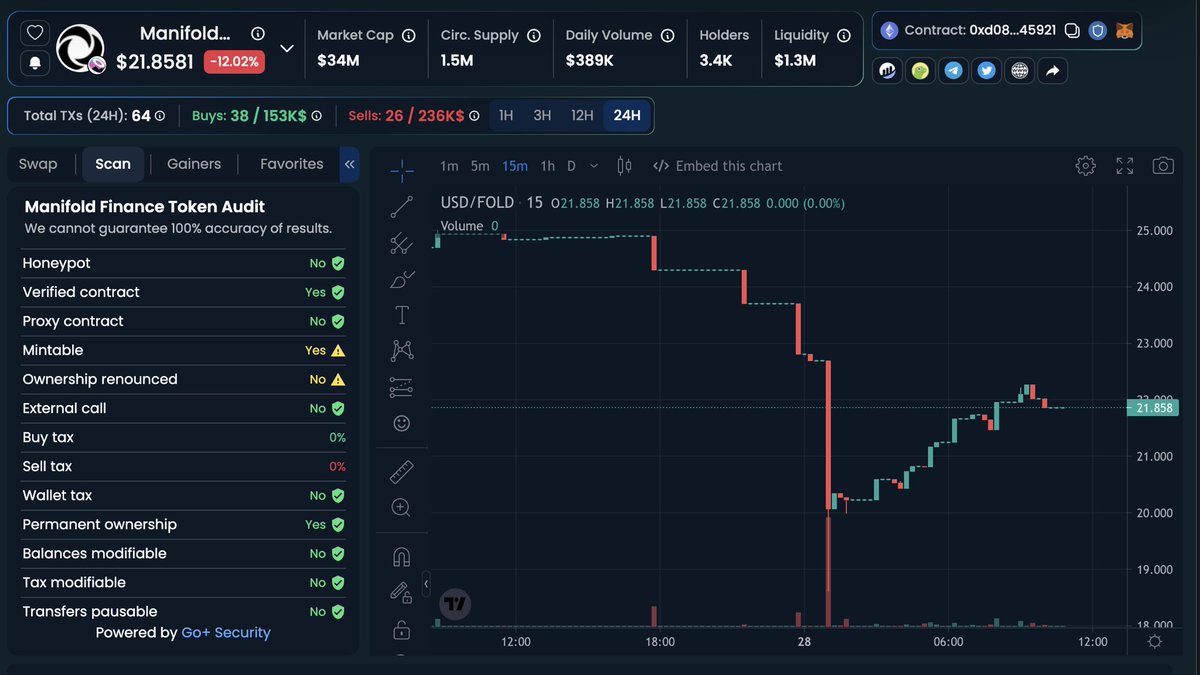Copy the contract address
1200x675 pixels.
[1071, 30]
